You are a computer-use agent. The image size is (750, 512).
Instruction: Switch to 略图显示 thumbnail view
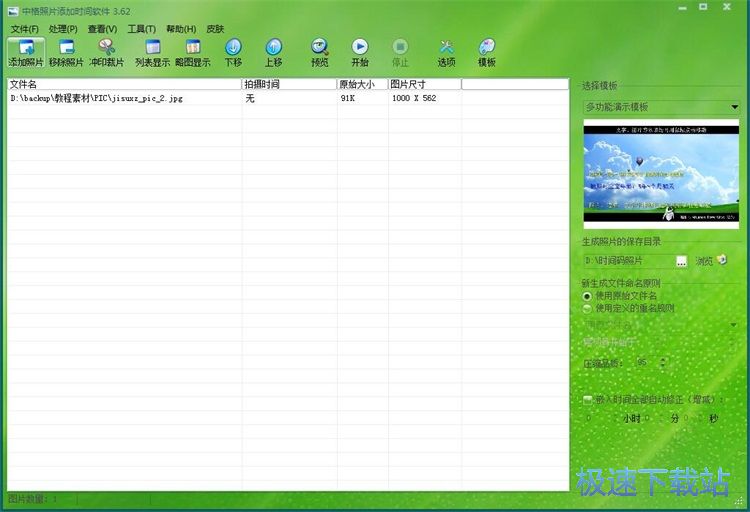(x=193, y=52)
